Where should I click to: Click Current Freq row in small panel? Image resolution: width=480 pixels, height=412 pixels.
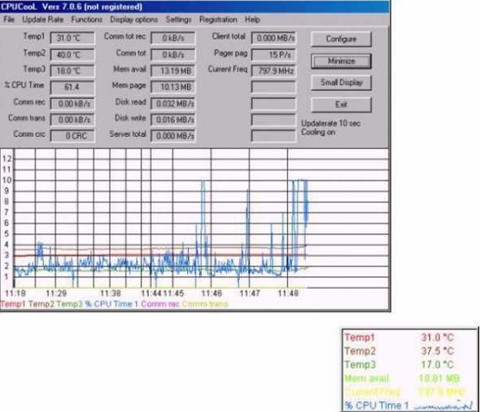tap(410, 392)
